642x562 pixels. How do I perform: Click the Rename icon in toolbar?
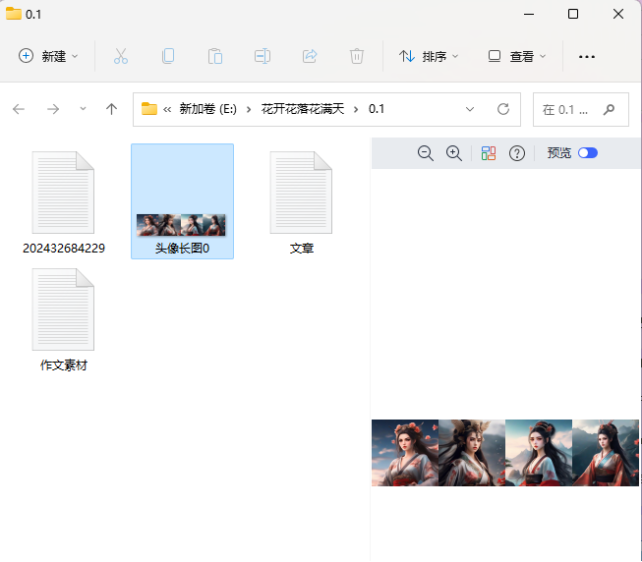262,56
